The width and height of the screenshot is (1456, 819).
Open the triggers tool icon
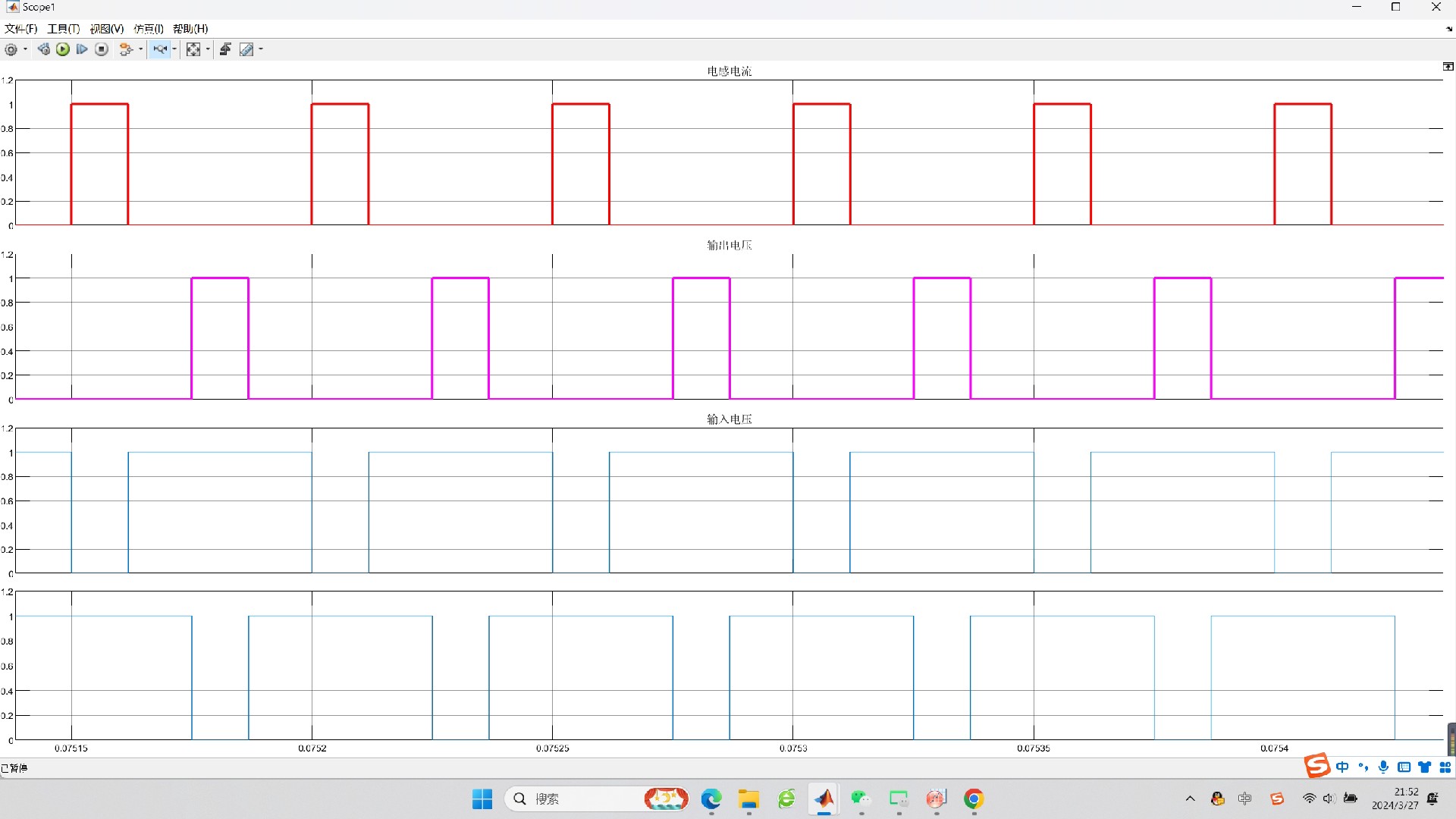225,49
